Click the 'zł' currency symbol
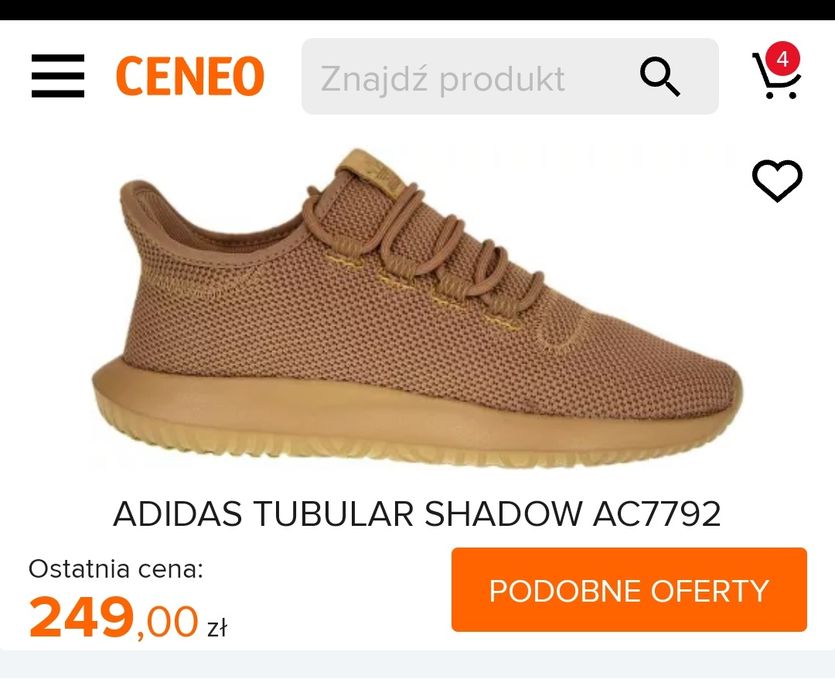 click(217, 627)
